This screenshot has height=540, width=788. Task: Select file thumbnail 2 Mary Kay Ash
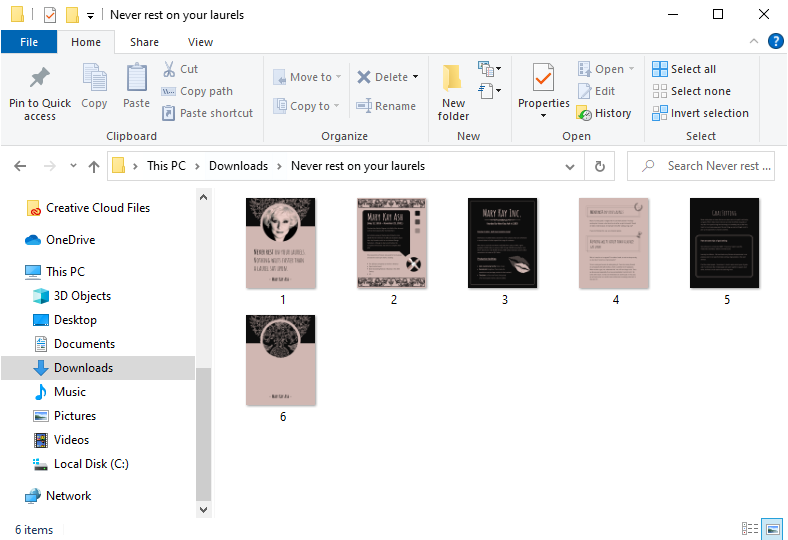pos(392,243)
